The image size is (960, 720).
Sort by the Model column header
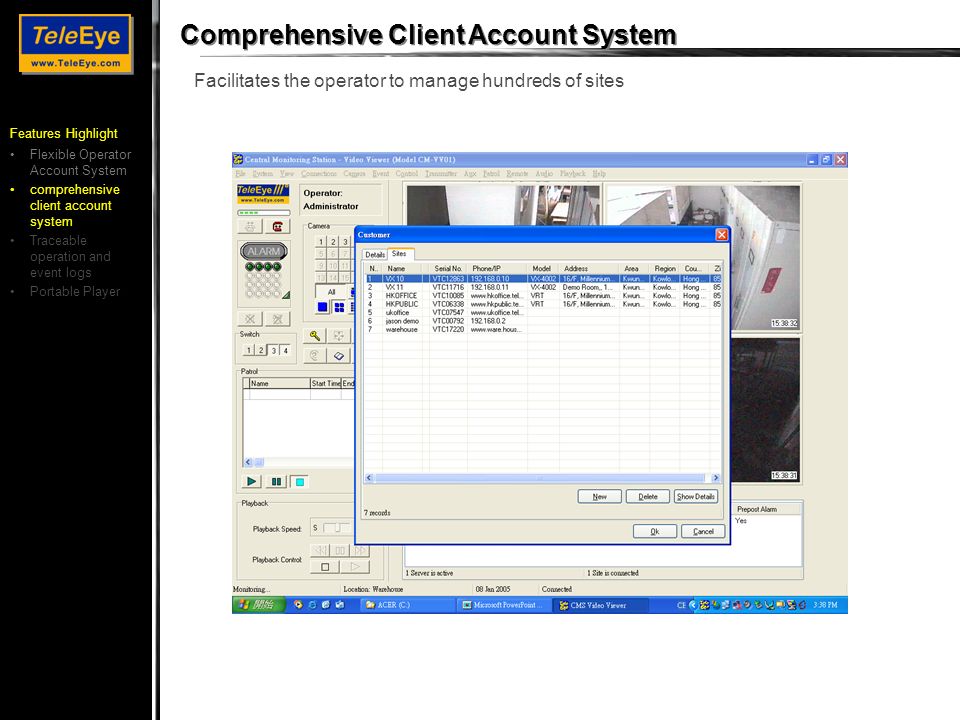point(542,269)
